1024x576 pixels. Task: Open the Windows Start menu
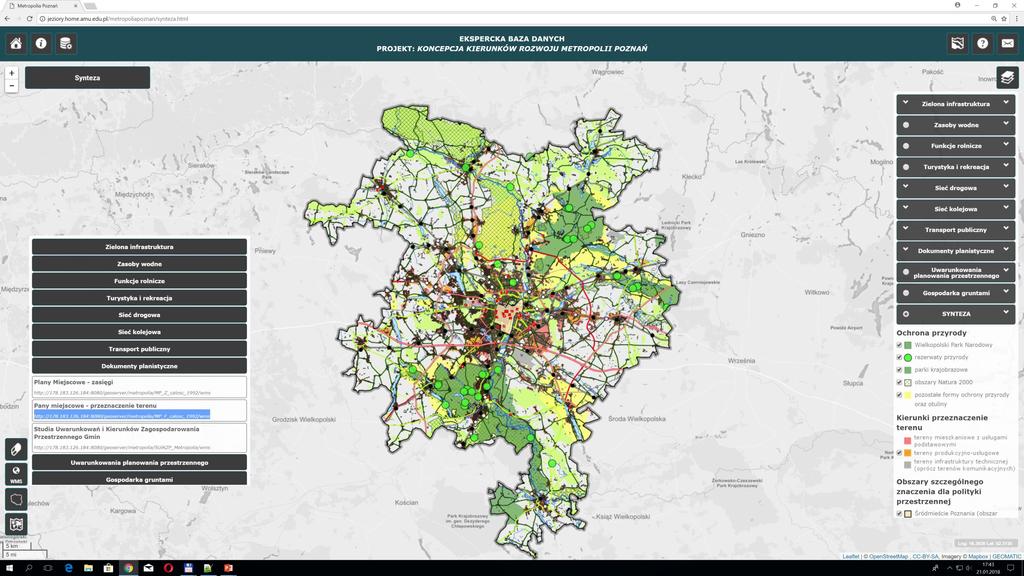point(9,568)
